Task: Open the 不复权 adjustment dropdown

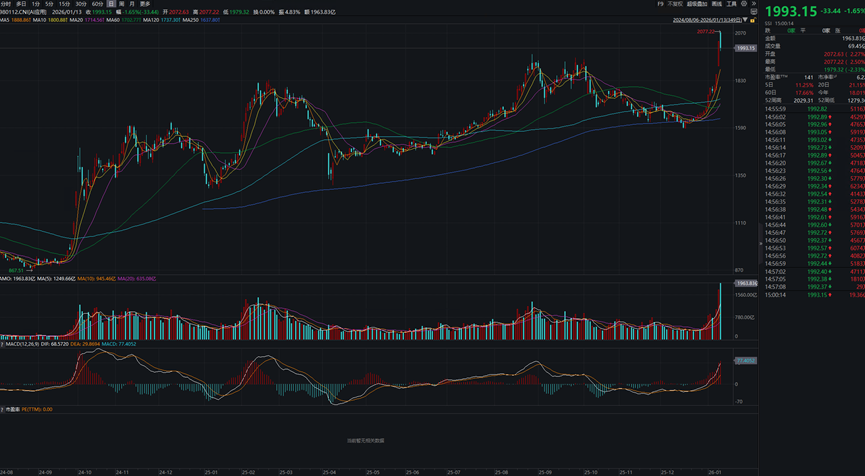Action: pos(674,4)
